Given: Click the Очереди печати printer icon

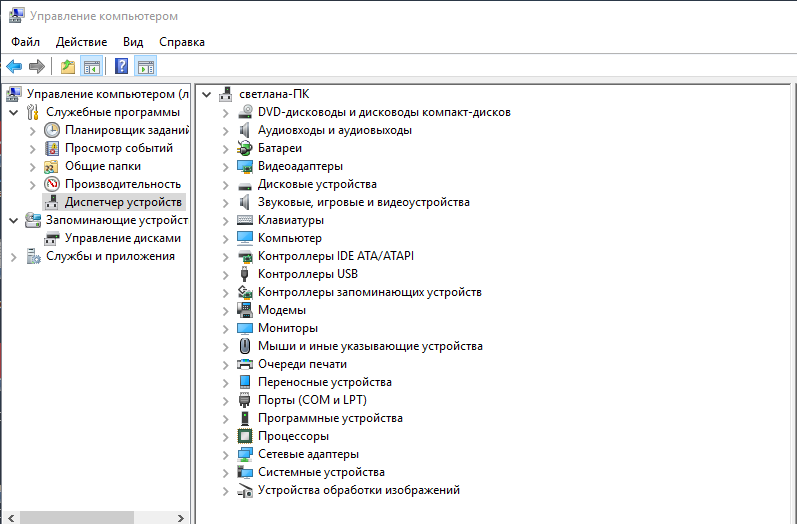Looking at the screenshot, I should 245,364.
